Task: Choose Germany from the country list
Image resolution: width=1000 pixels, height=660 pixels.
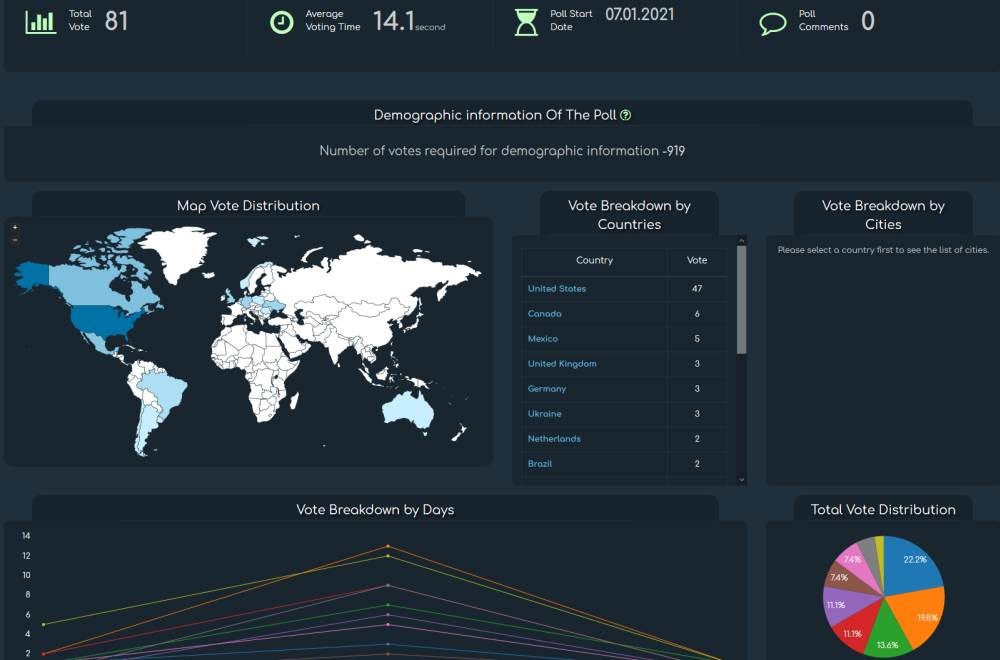Action: coord(547,389)
